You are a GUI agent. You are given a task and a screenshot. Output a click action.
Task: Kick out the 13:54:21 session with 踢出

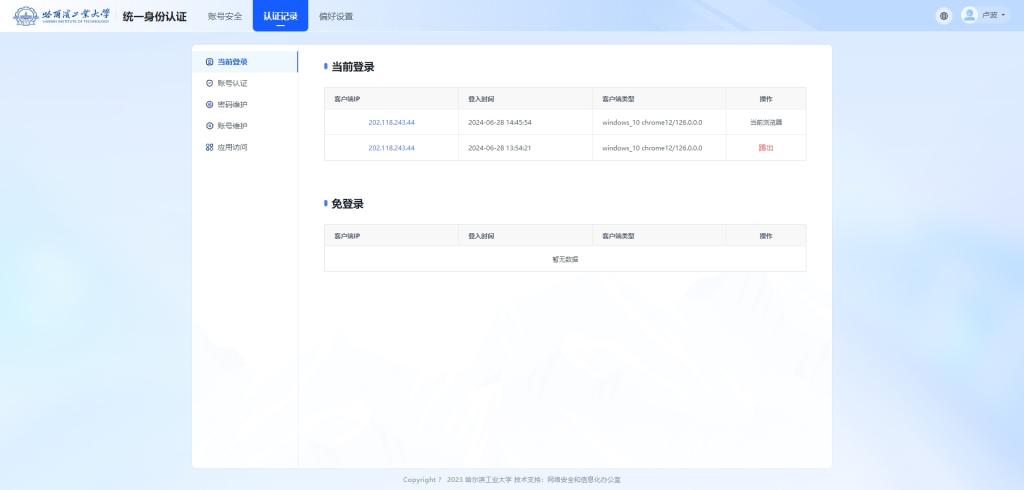(x=766, y=148)
